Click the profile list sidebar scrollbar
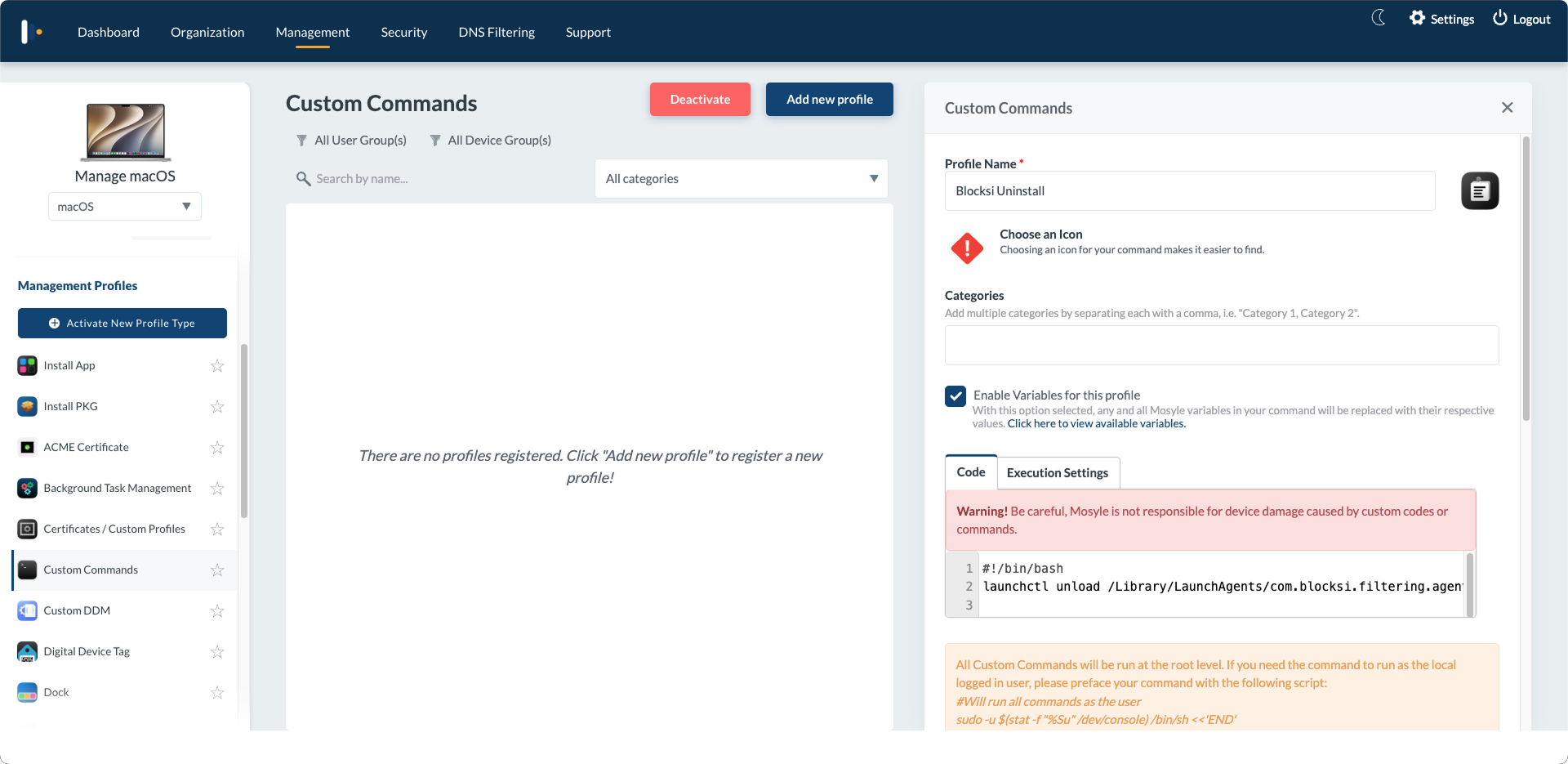 (243, 431)
